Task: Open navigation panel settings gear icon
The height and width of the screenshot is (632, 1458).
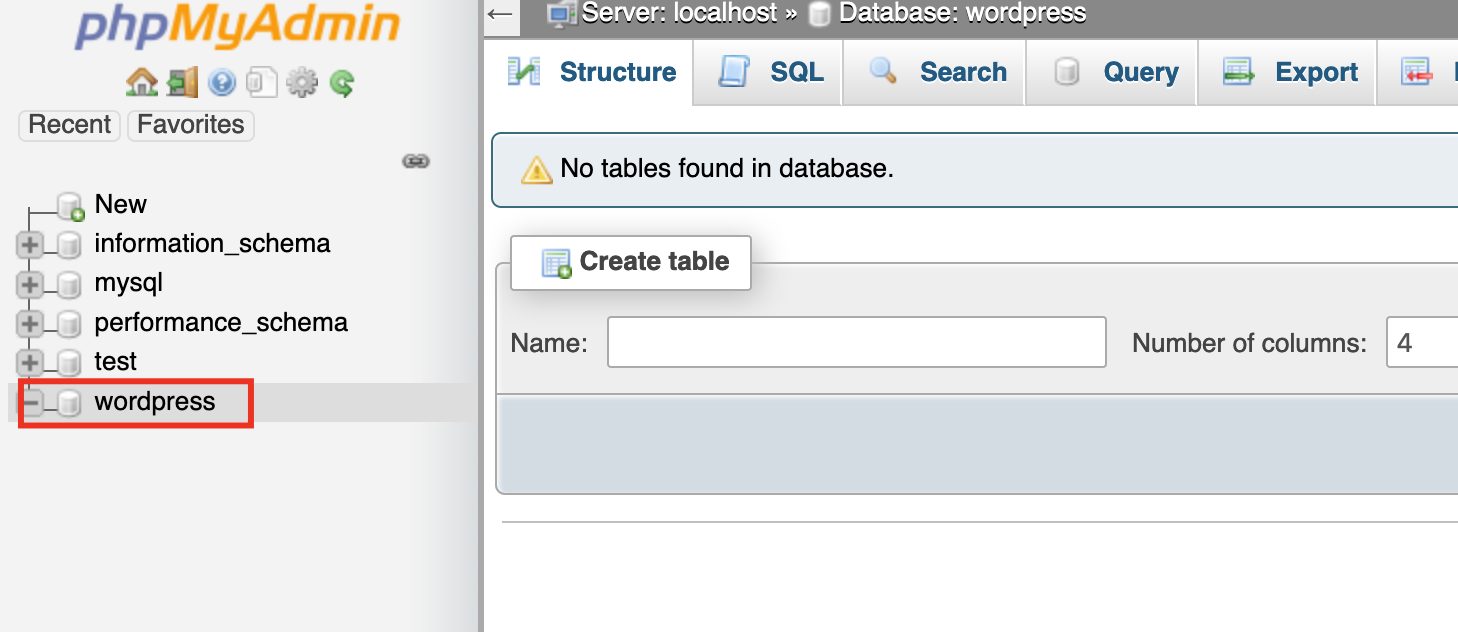Action: pos(301,82)
